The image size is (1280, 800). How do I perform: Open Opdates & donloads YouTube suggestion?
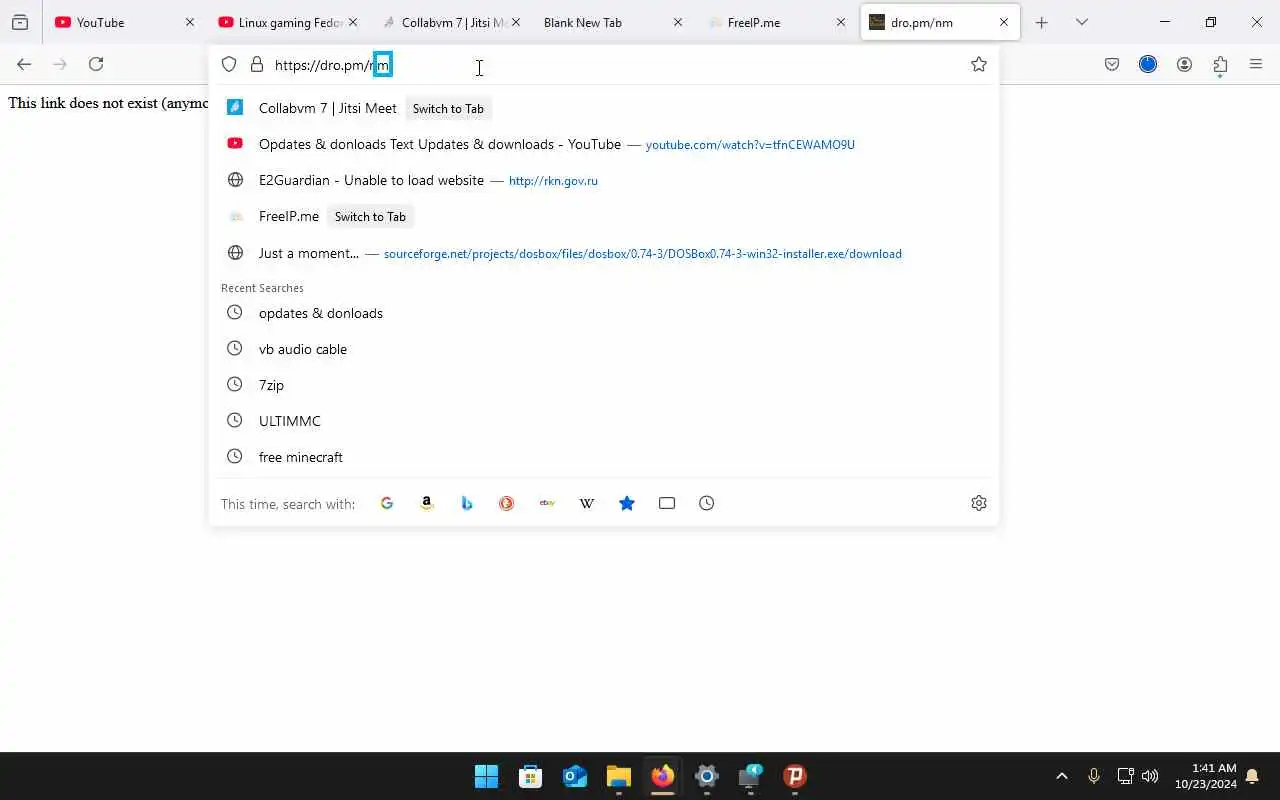tap(603, 144)
